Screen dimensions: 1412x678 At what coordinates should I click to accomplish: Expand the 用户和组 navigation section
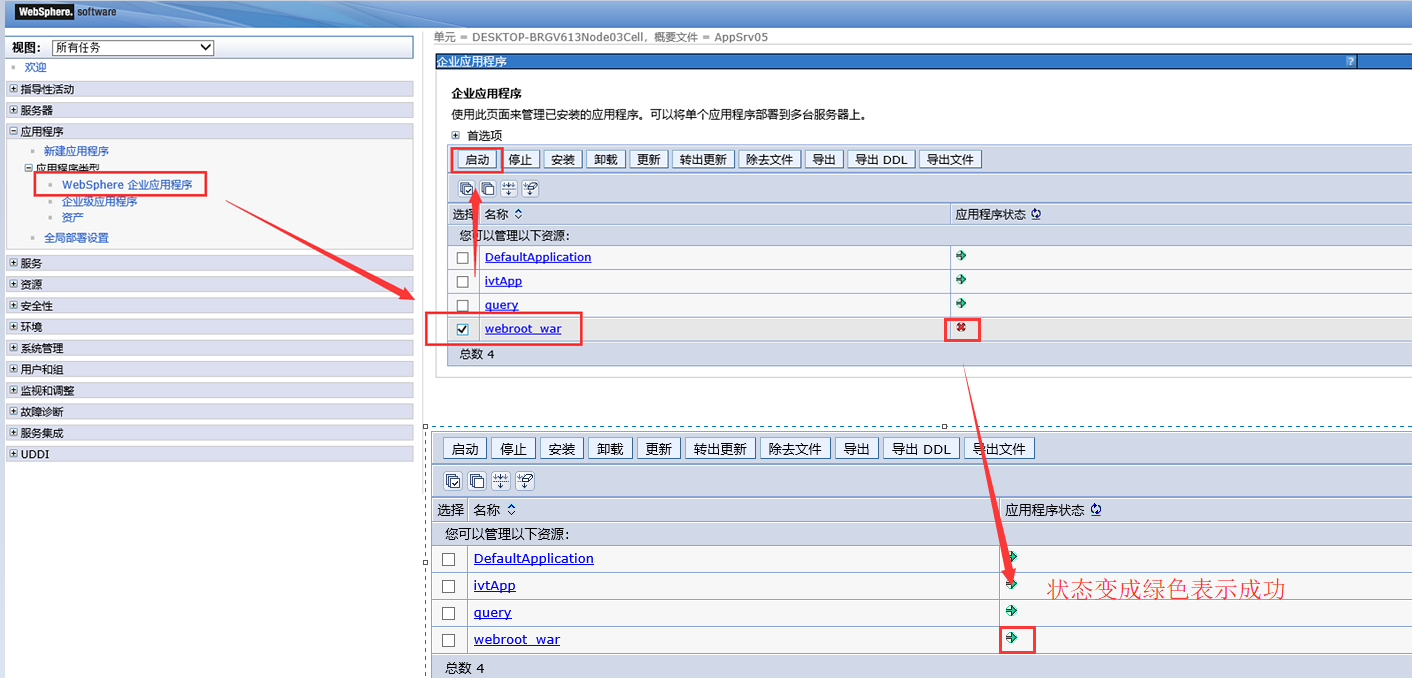14,369
